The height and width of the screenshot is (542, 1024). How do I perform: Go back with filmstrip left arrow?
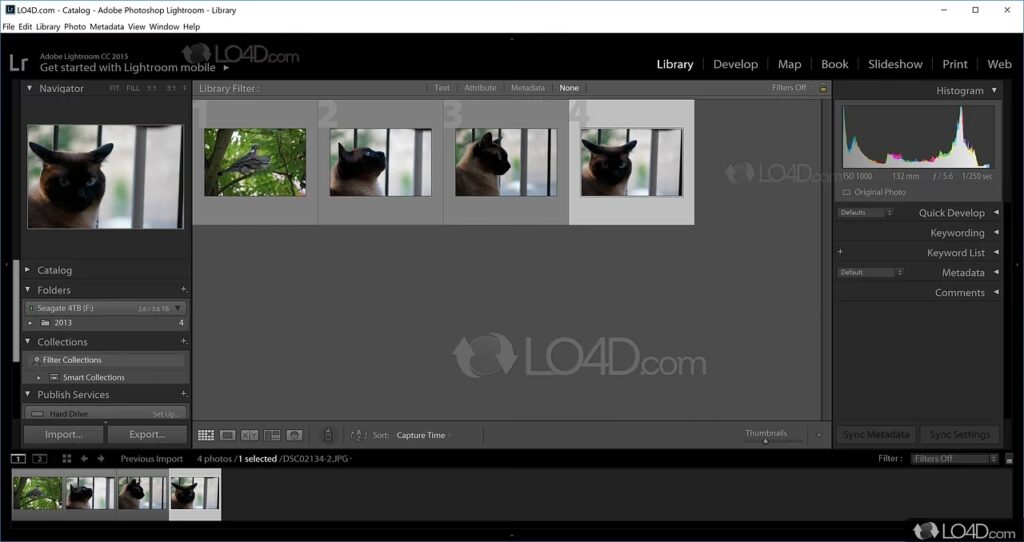pyautogui.click(x=85, y=459)
